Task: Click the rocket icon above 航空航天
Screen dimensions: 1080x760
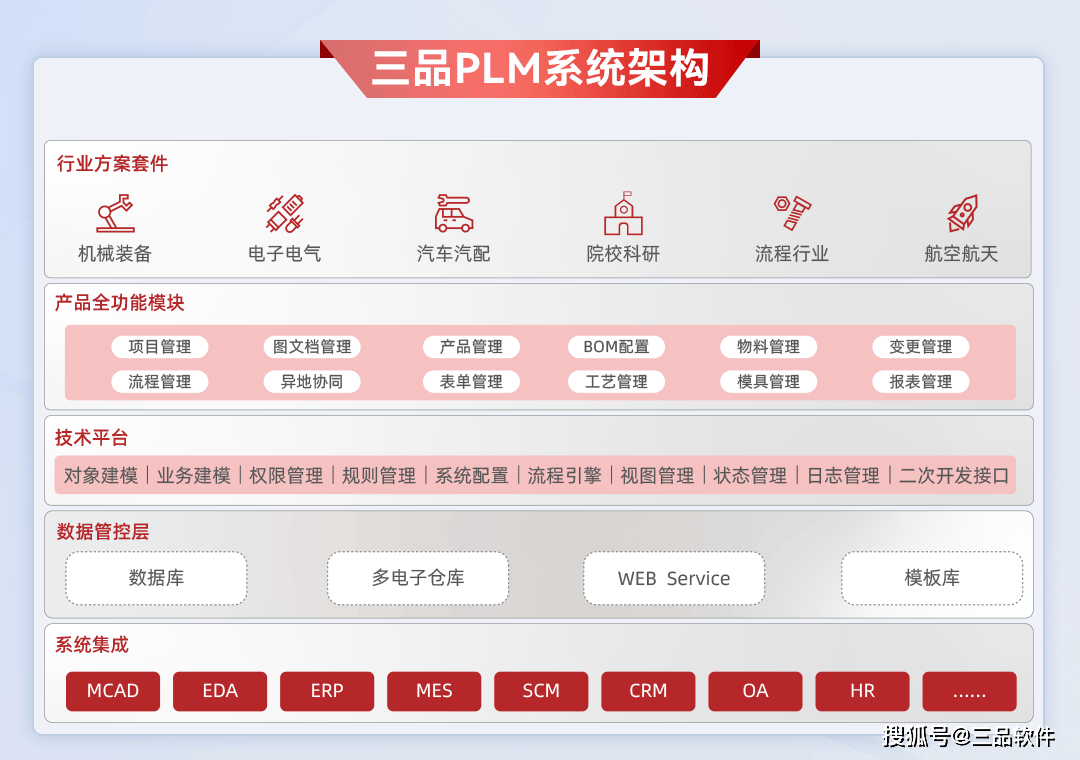Action: (962, 213)
